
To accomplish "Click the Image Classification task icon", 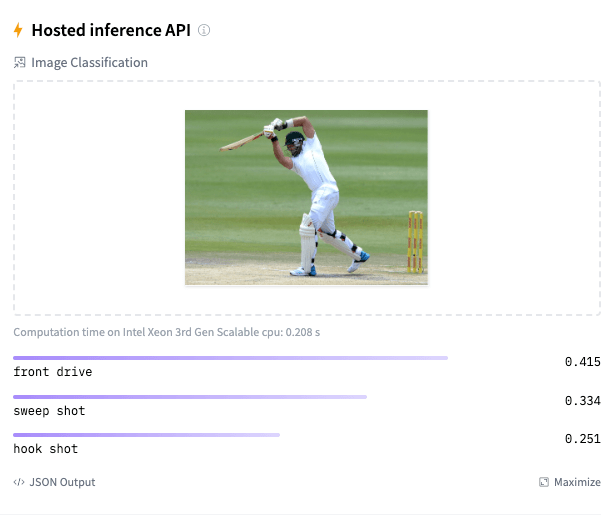I will point(19,63).
